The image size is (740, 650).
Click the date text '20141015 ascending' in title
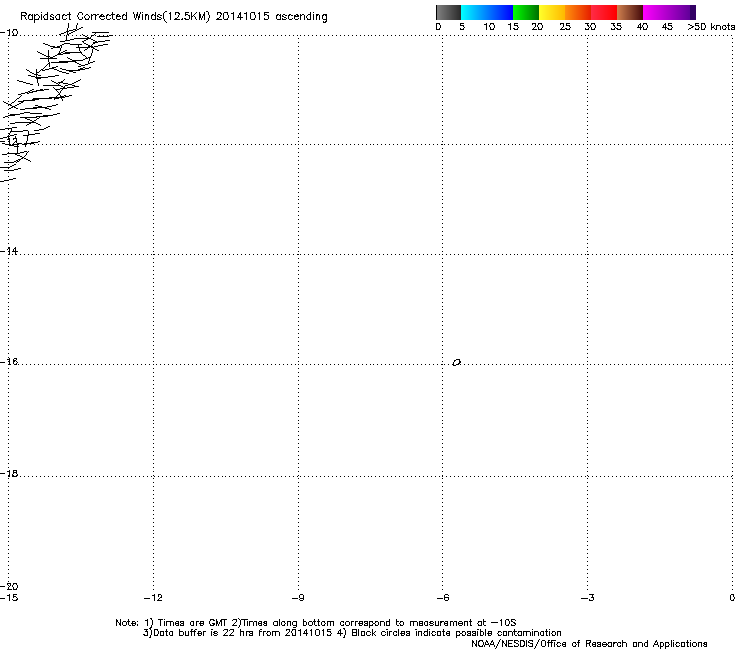click(271, 17)
